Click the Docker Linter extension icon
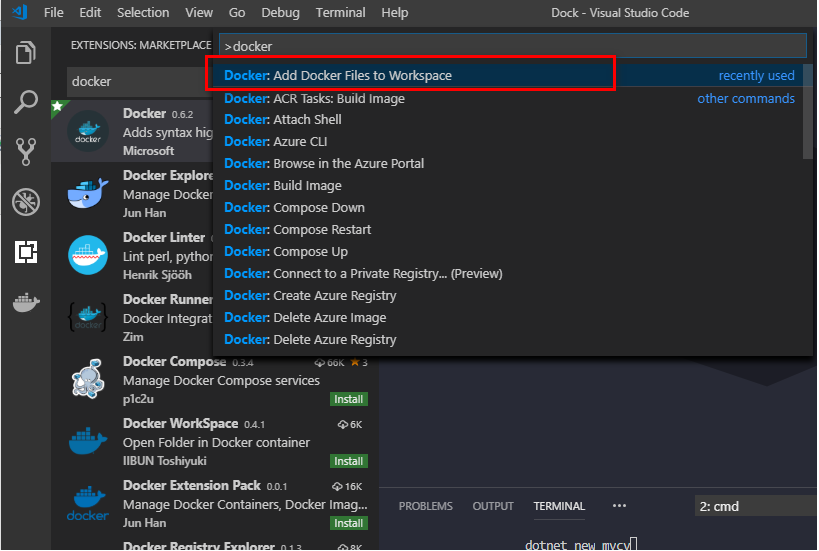The width and height of the screenshot is (819, 551). (x=88, y=255)
